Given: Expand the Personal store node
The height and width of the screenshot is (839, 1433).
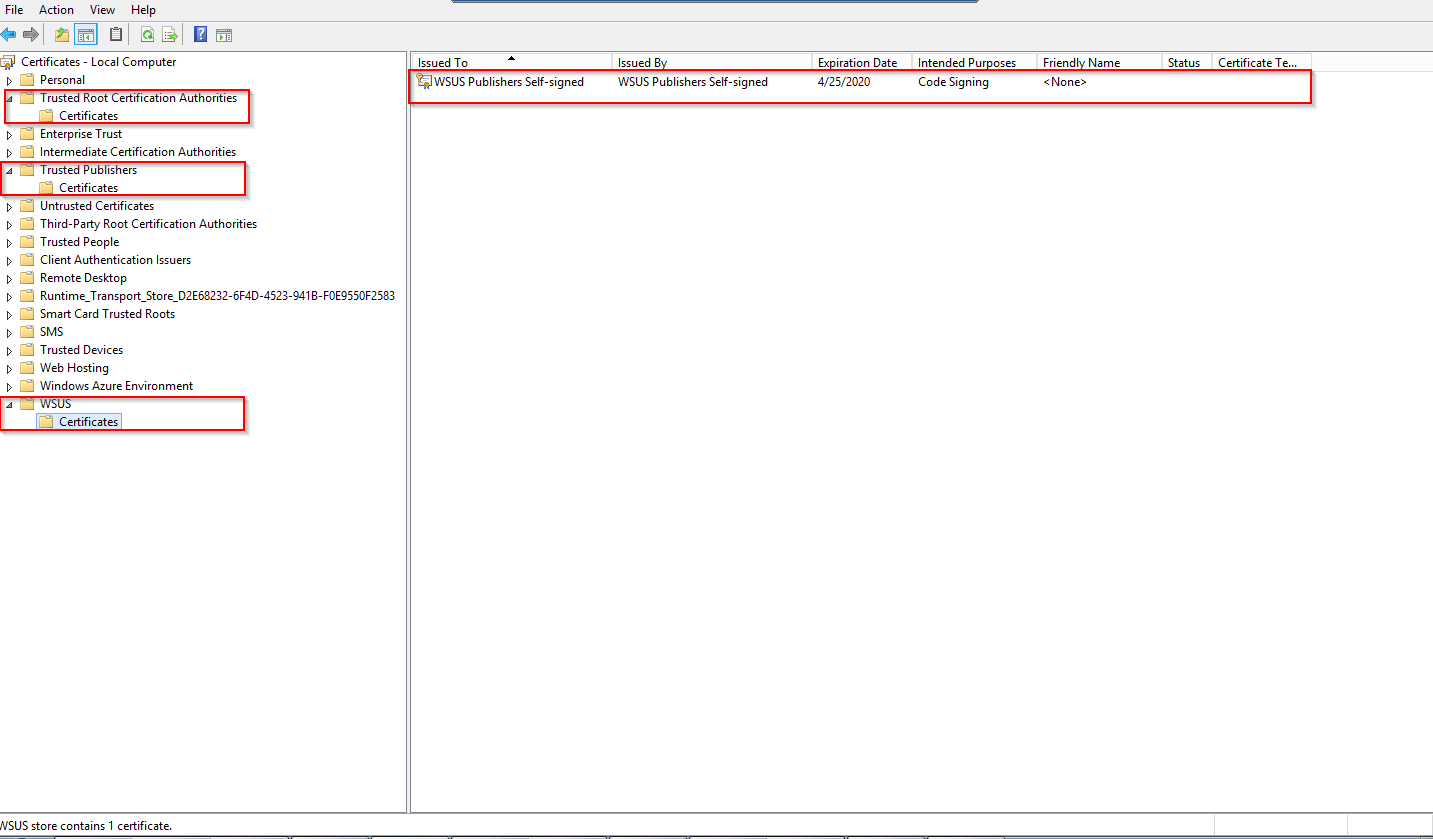Looking at the screenshot, I should [x=10, y=80].
